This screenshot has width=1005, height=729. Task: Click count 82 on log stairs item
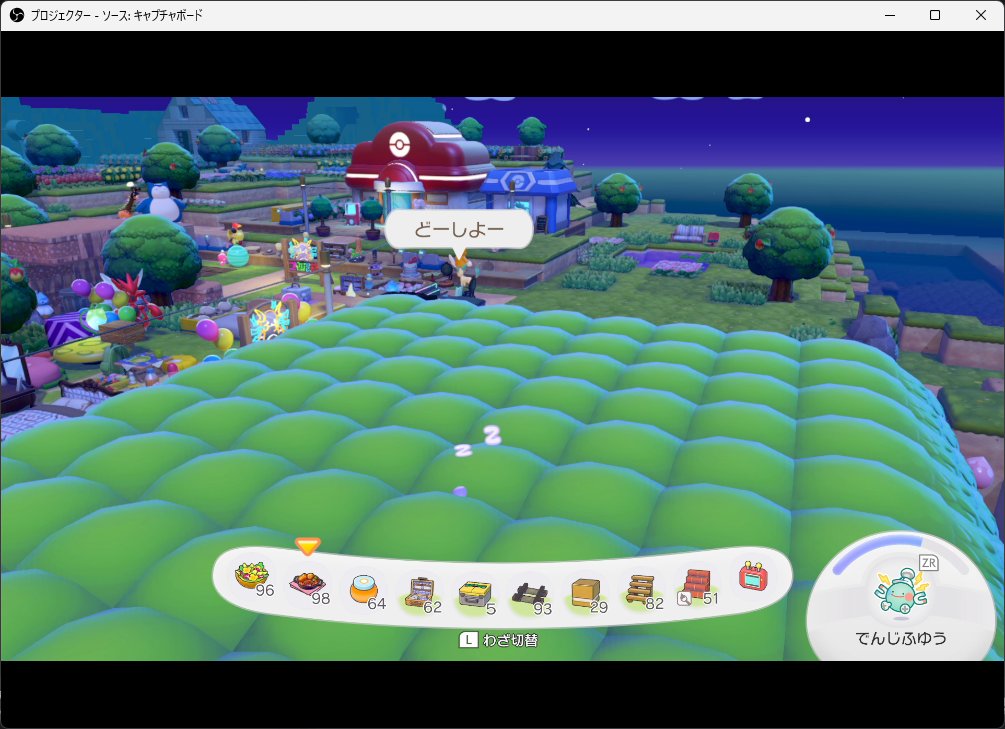[x=654, y=603]
